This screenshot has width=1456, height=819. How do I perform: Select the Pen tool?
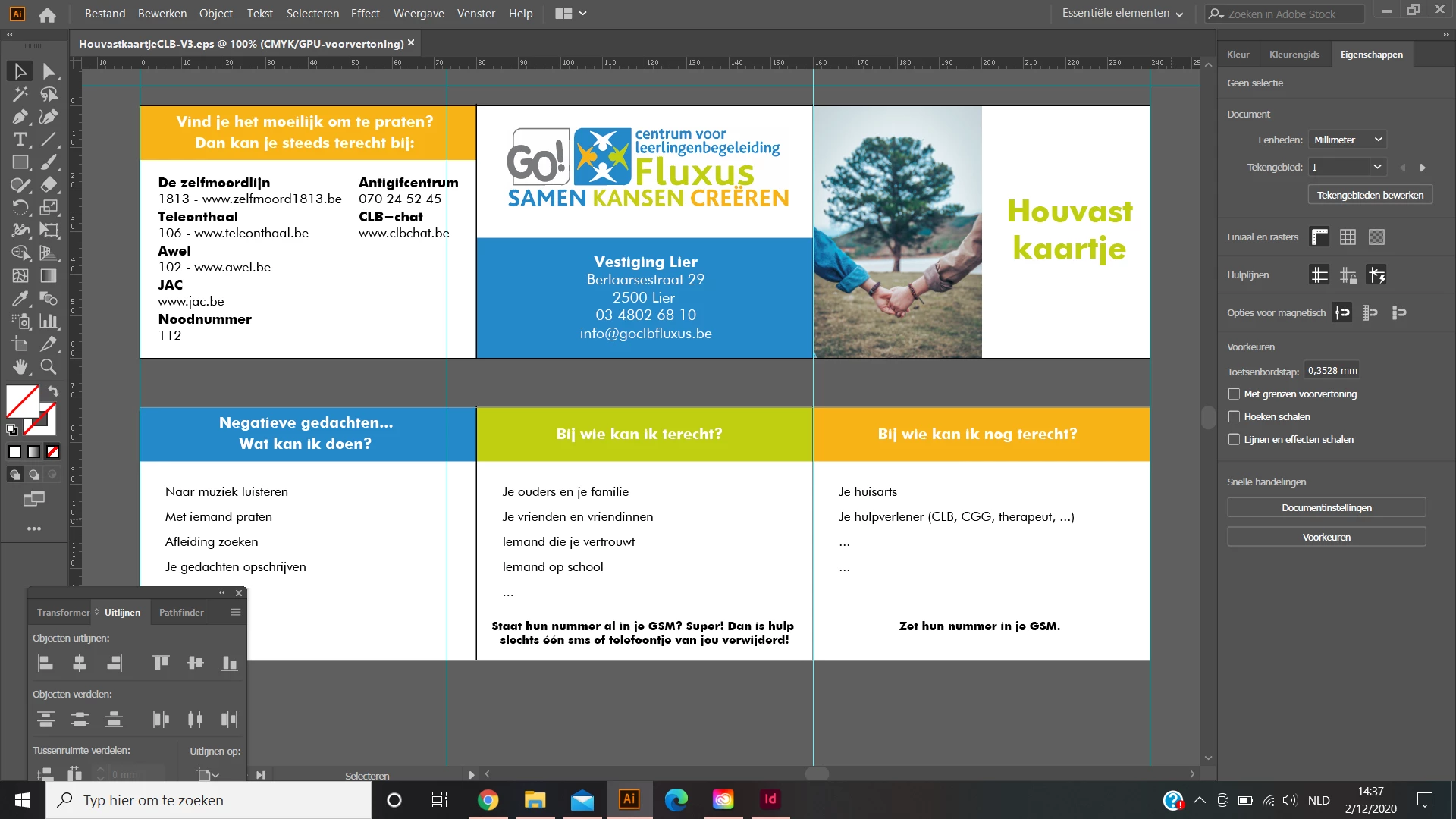click(x=20, y=117)
